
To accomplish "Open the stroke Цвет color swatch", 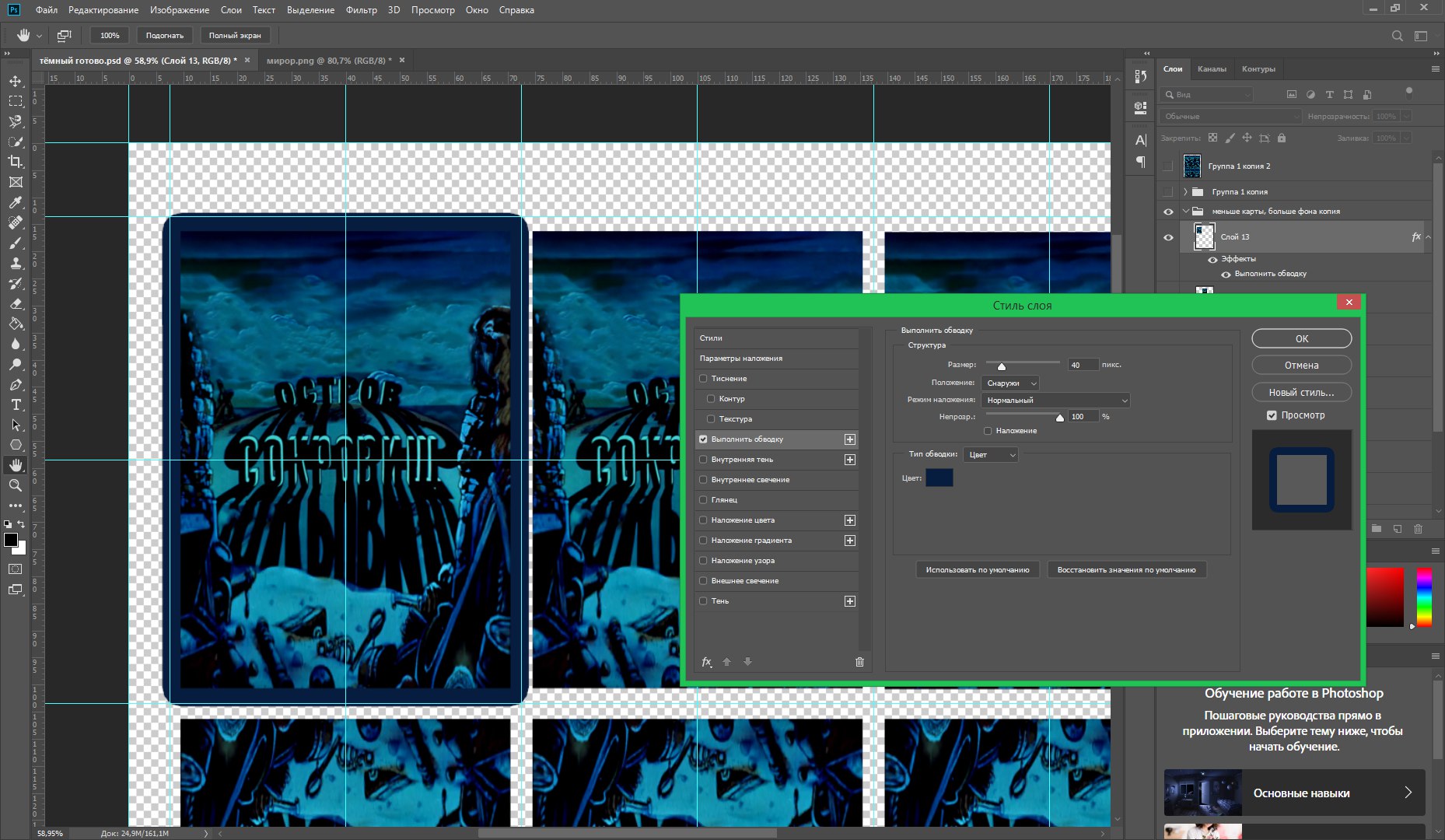I will pos(939,478).
